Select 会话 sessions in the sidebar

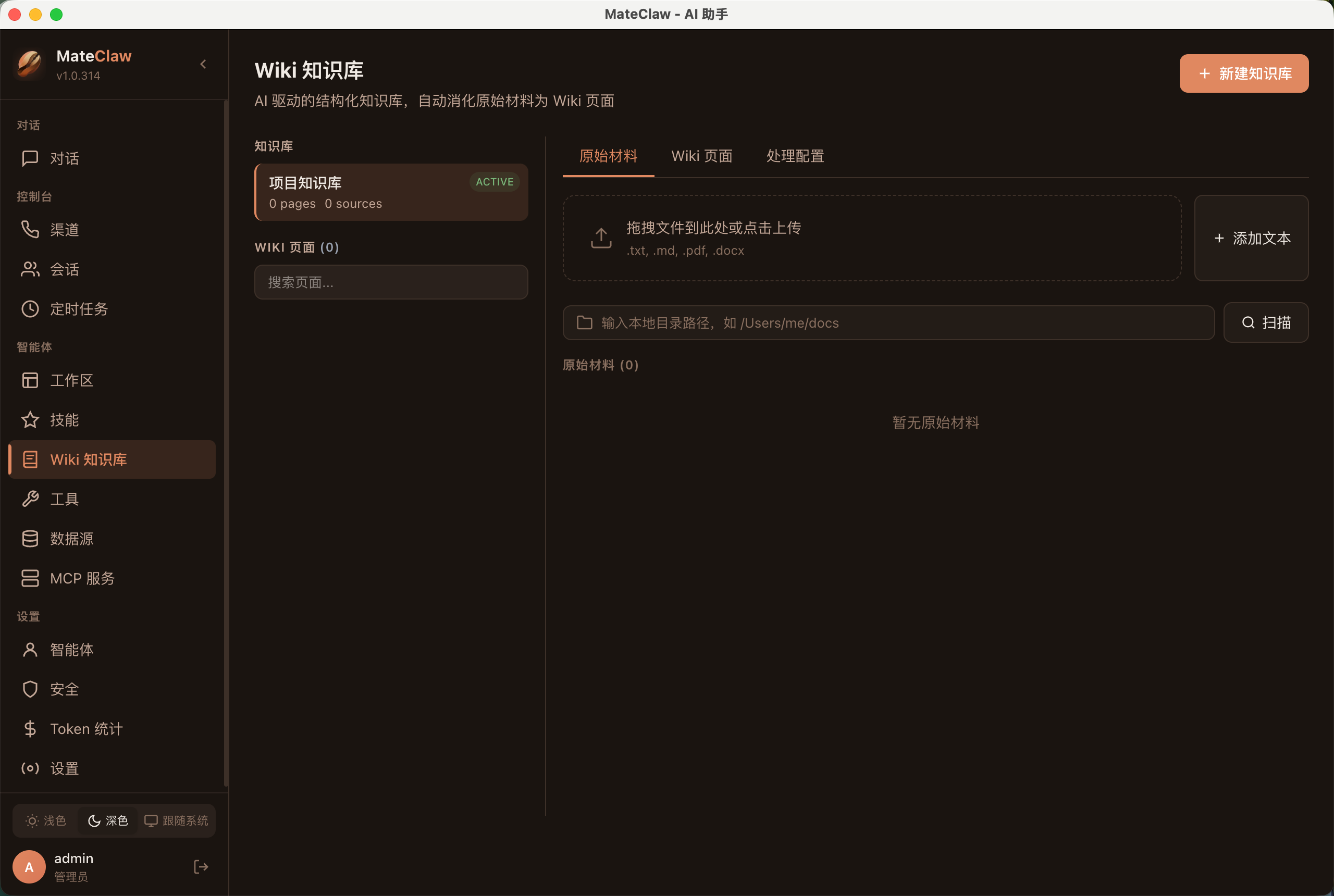pos(65,269)
